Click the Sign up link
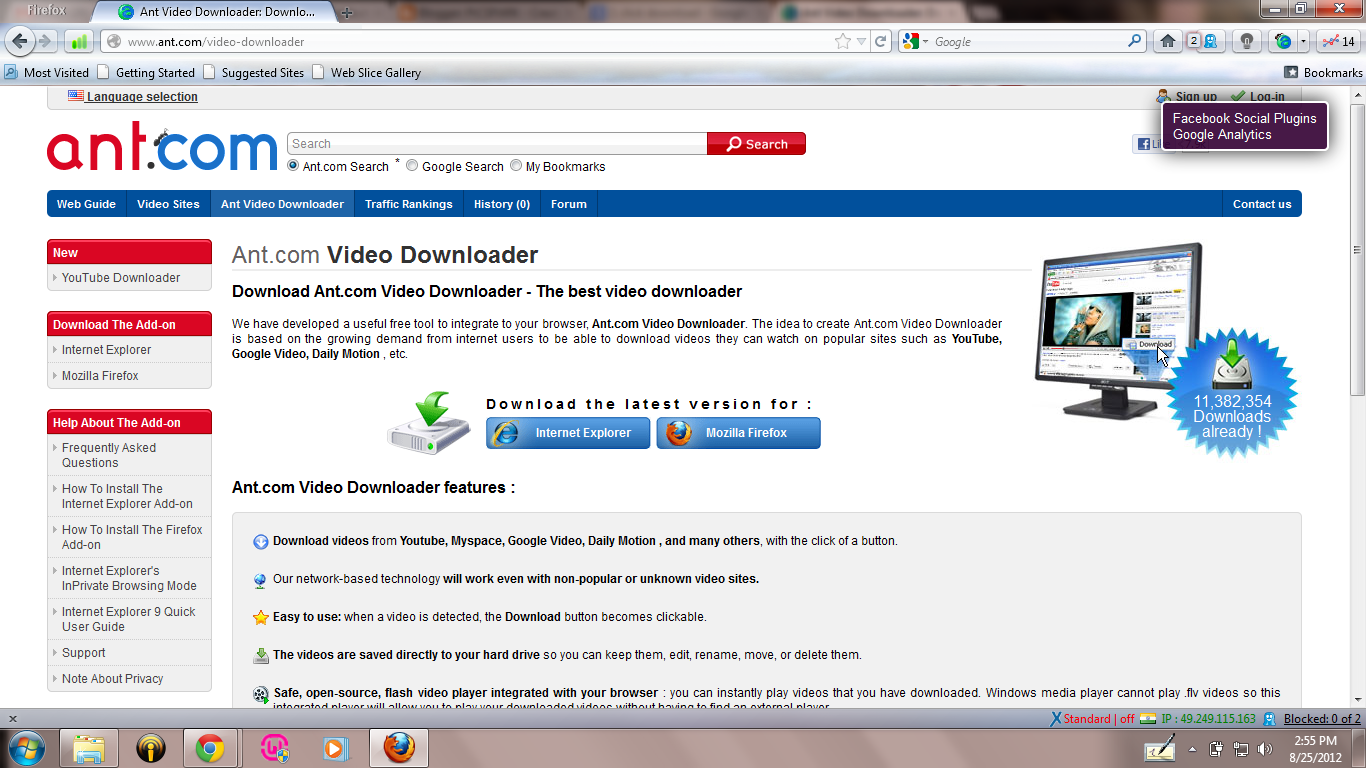1366x768 pixels. coord(1196,97)
